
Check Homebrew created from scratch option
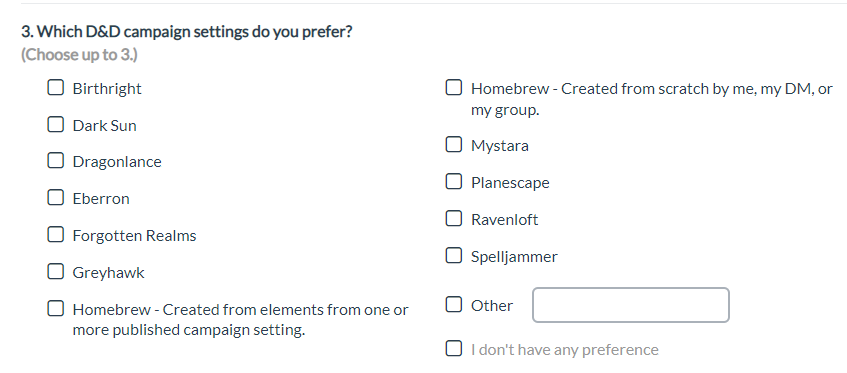point(454,87)
